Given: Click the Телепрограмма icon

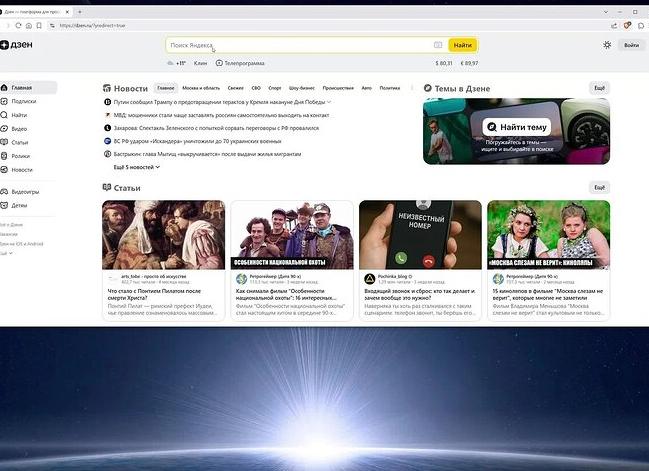Looking at the screenshot, I should point(219,63).
